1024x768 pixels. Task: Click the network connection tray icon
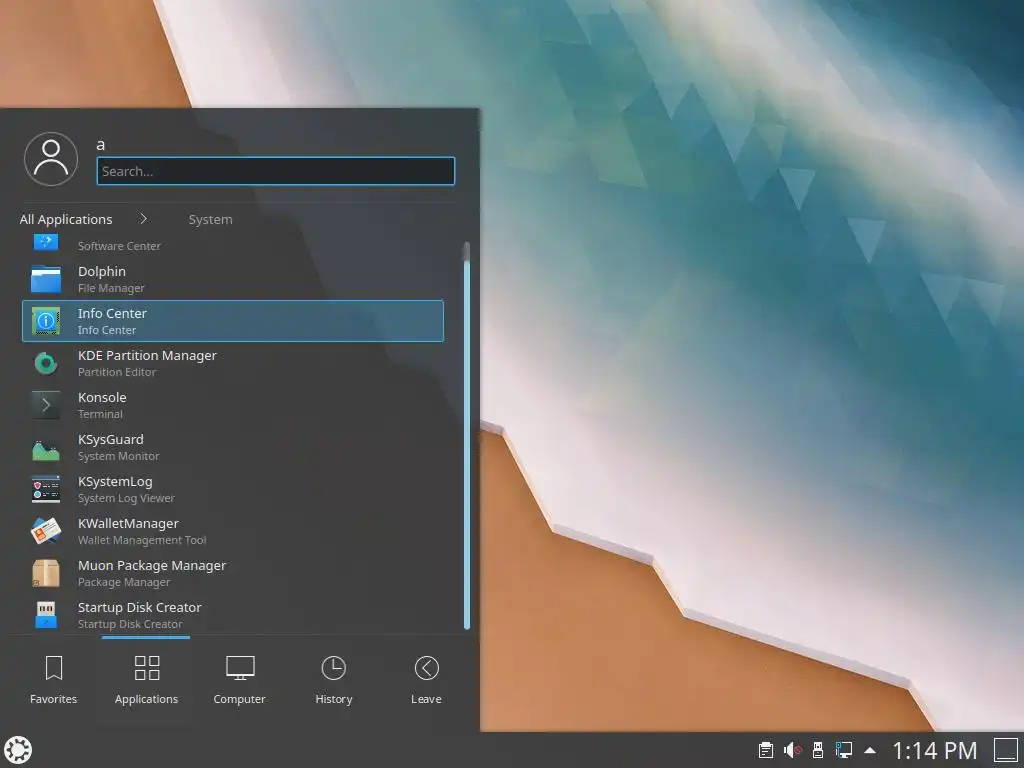(843, 750)
